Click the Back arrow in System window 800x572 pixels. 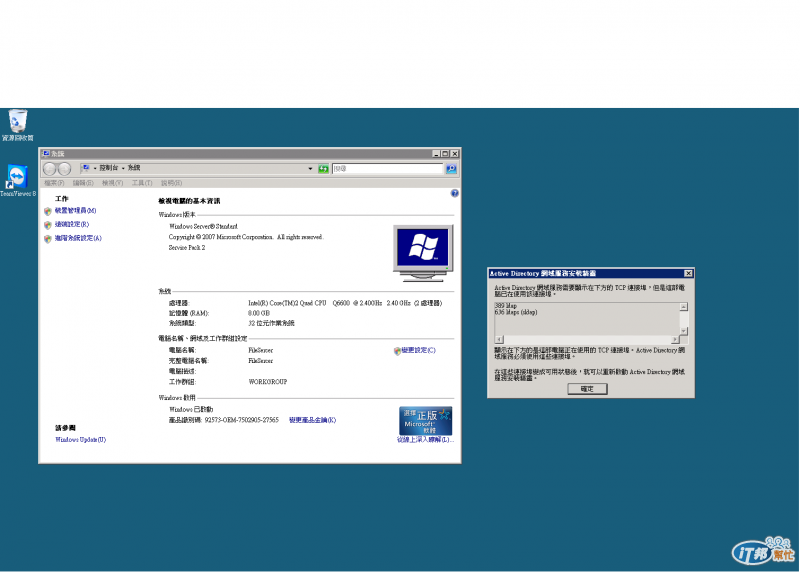tap(50, 168)
